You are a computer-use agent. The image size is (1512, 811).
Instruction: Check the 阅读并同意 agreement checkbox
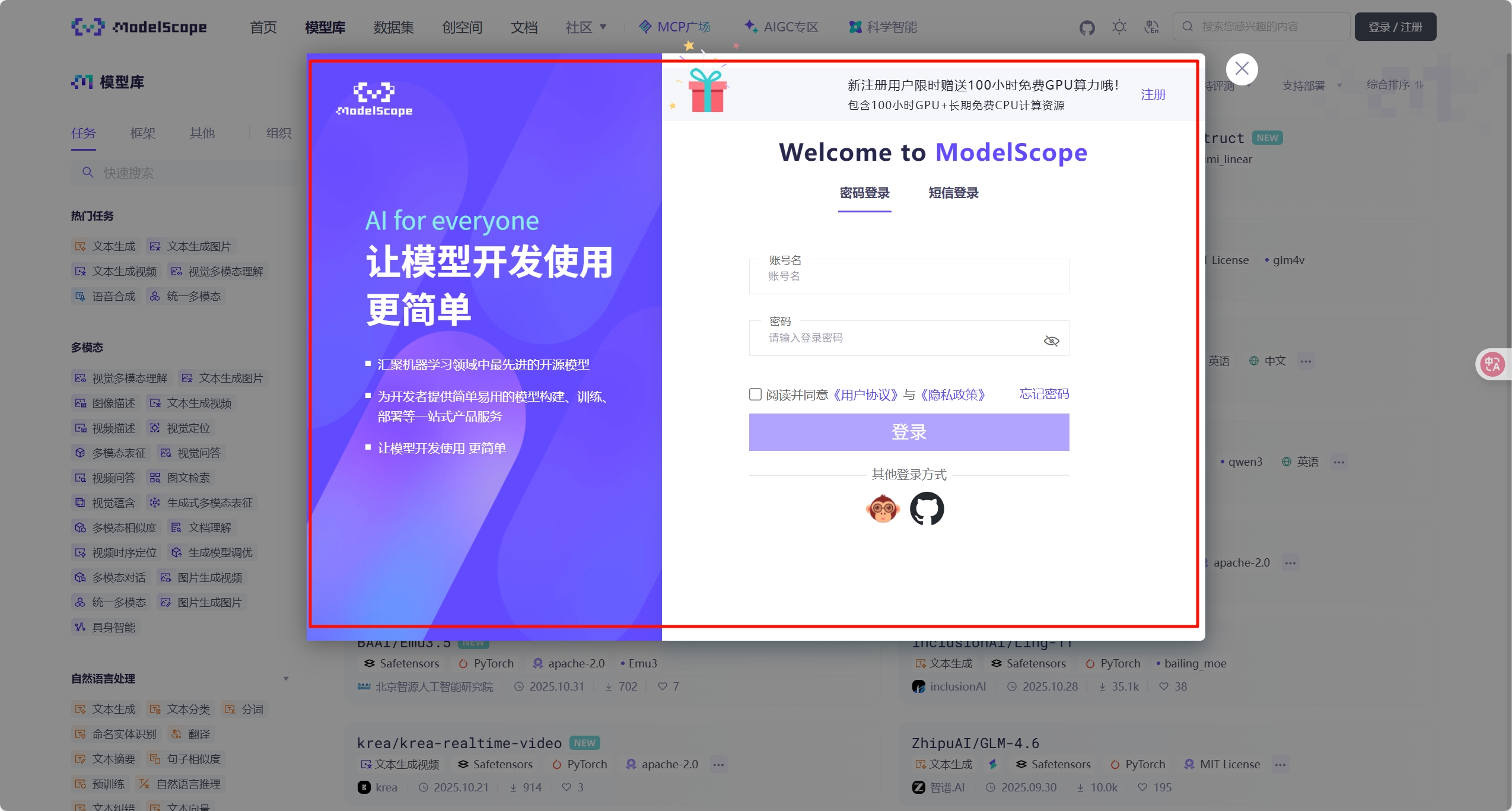(x=754, y=394)
